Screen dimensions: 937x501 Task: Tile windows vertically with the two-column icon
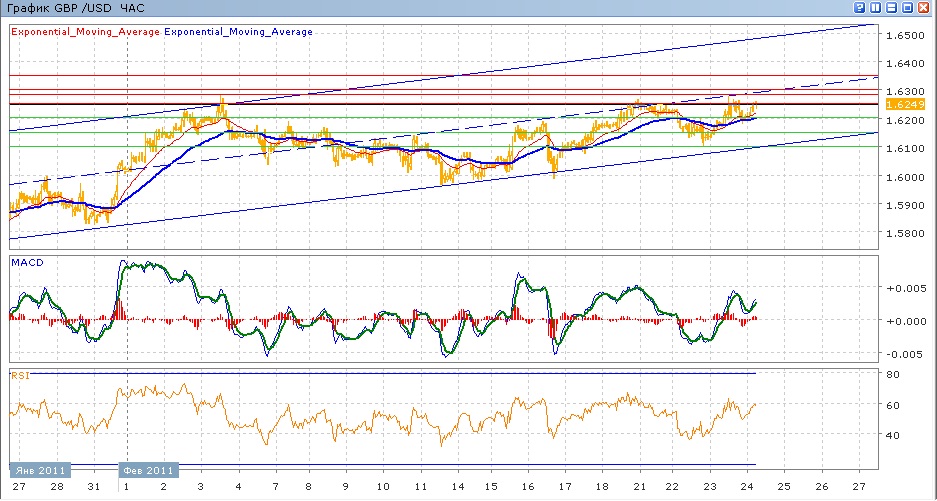[876, 8]
